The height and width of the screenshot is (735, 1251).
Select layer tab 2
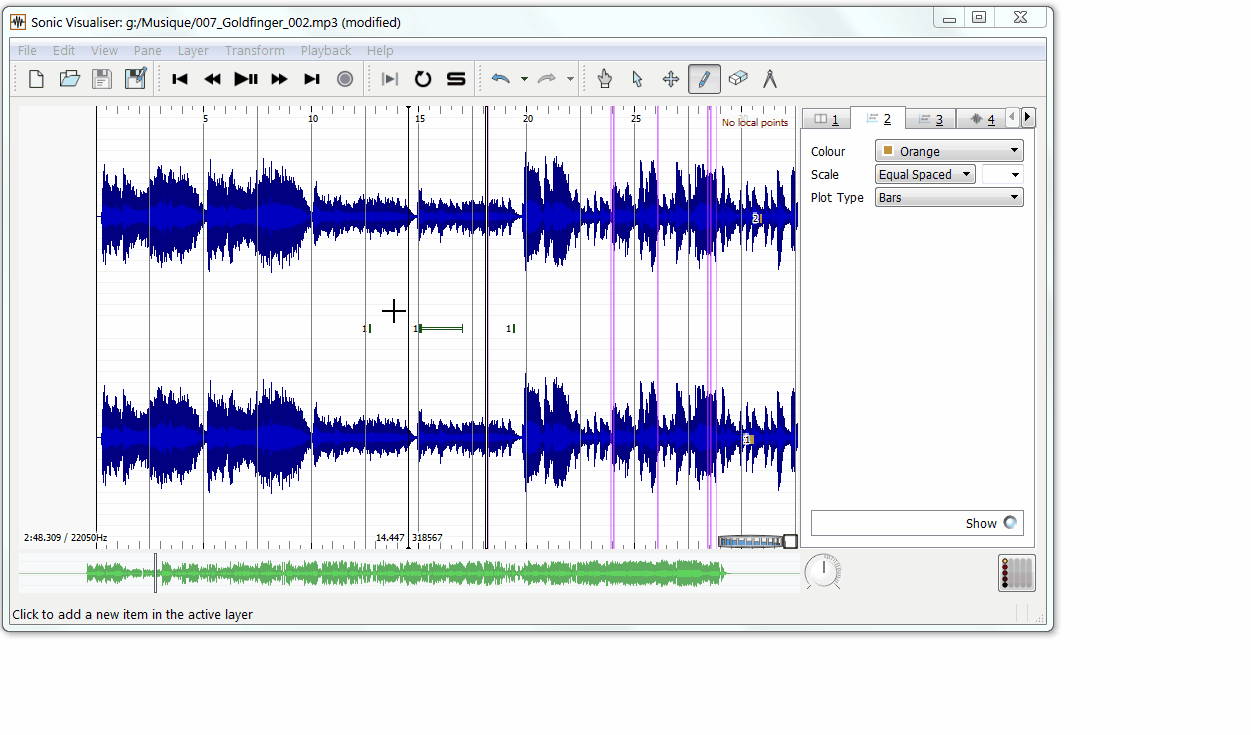tap(878, 118)
